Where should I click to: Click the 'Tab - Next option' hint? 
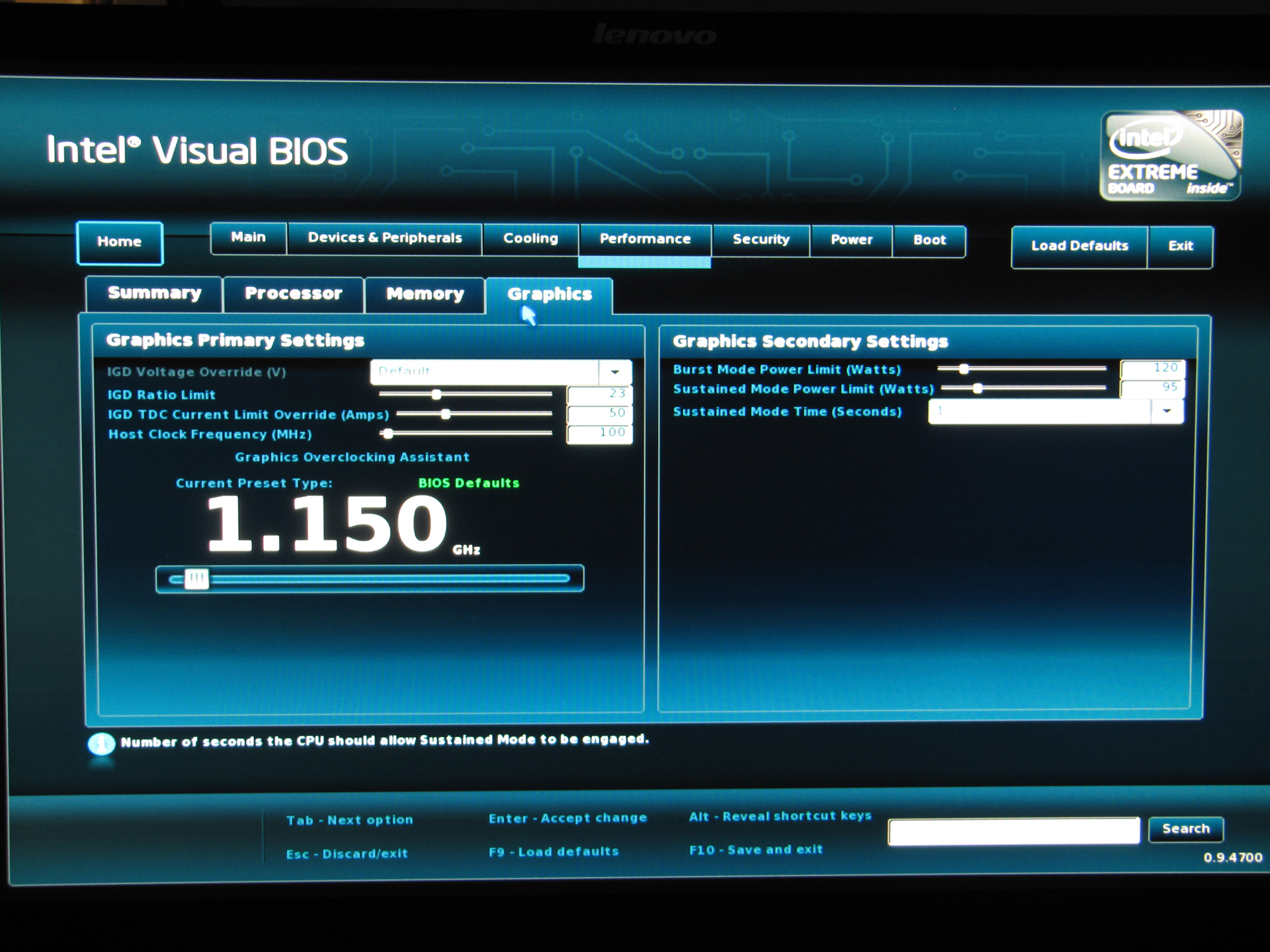point(350,820)
